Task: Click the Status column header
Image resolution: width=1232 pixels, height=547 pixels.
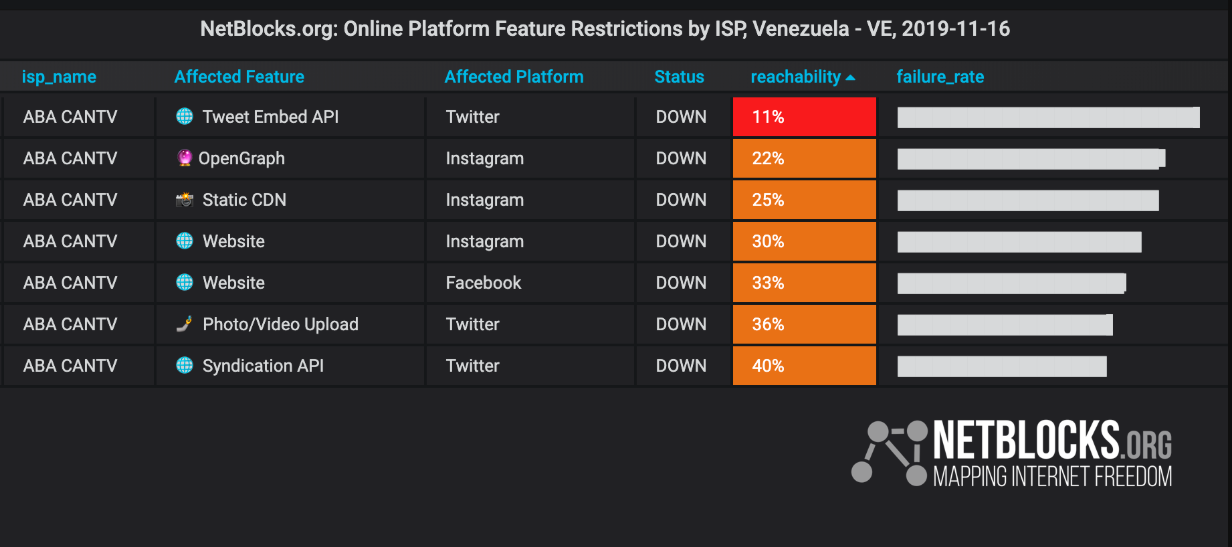Action: [680, 77]
